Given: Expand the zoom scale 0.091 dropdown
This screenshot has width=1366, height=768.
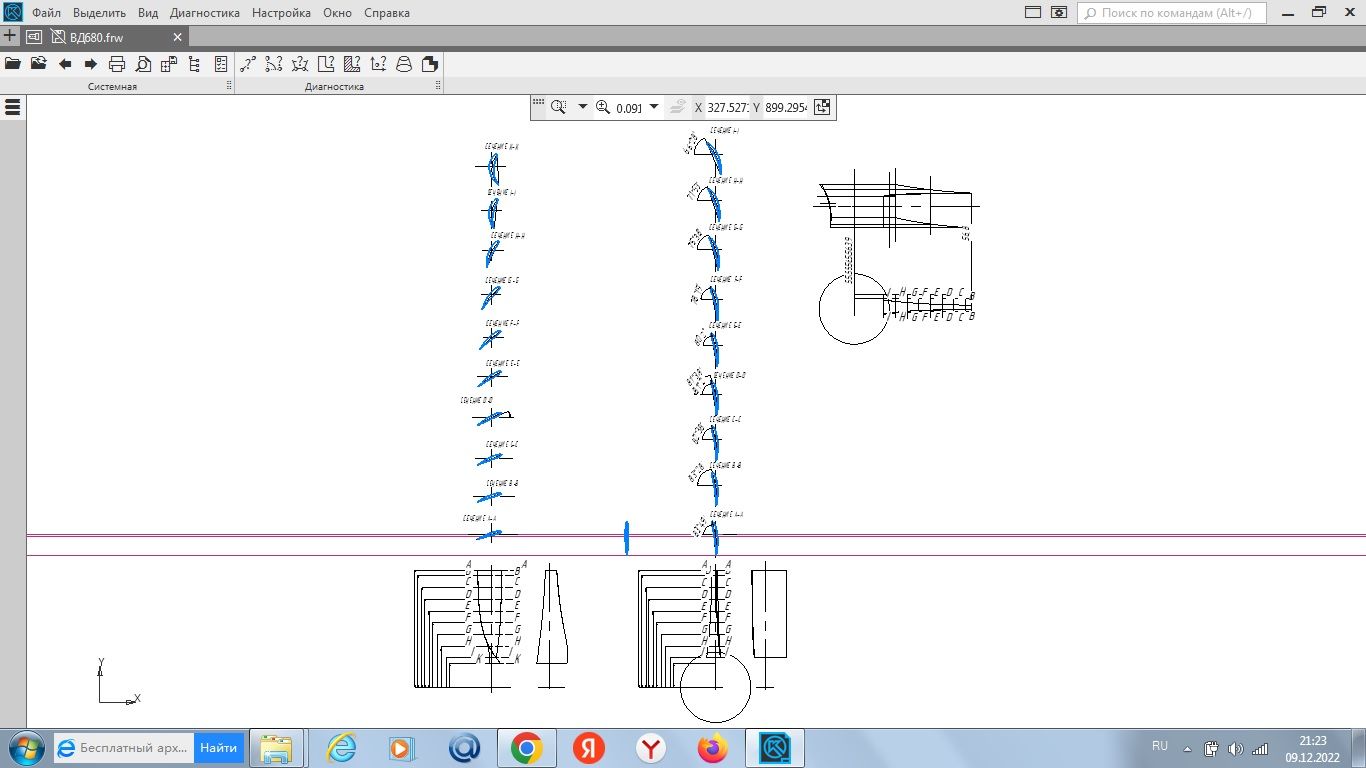Looking at the screenshot, I should point(654,107).
